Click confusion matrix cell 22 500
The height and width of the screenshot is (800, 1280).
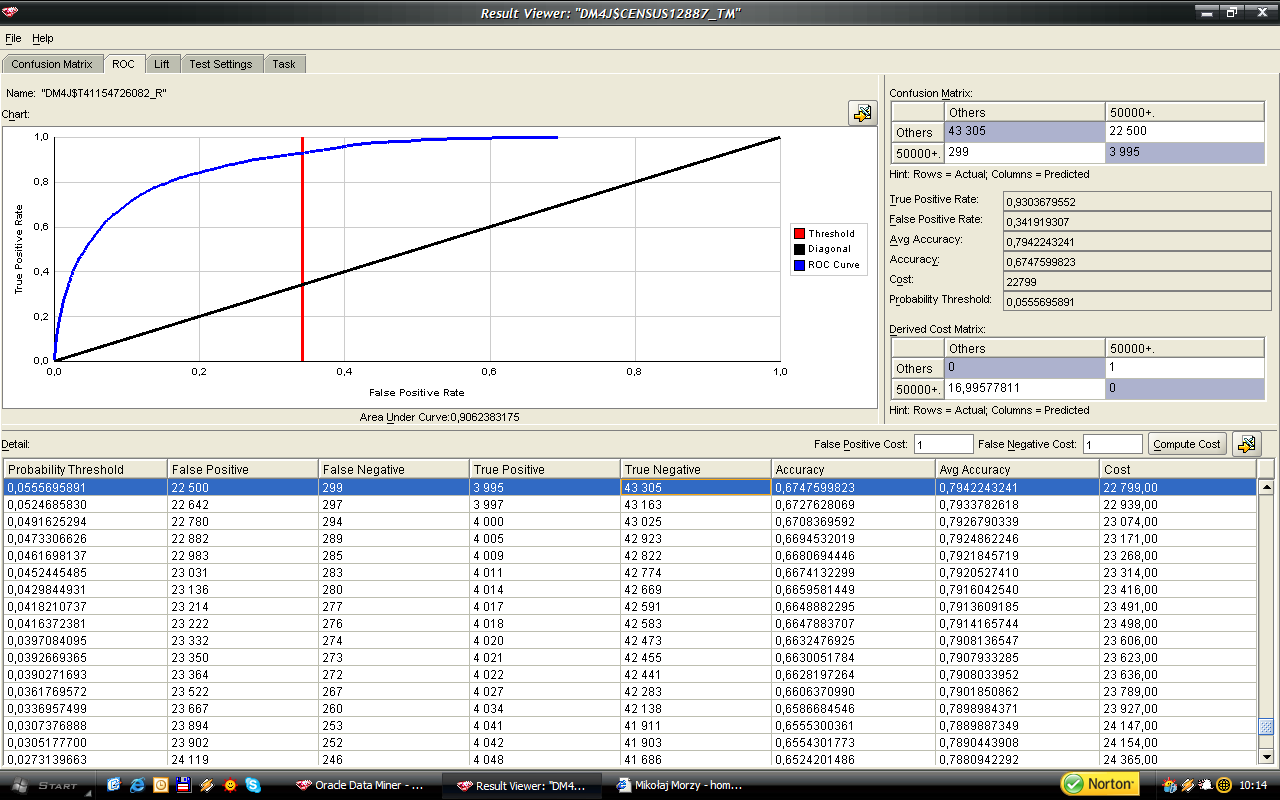(x=1185, y=131)
